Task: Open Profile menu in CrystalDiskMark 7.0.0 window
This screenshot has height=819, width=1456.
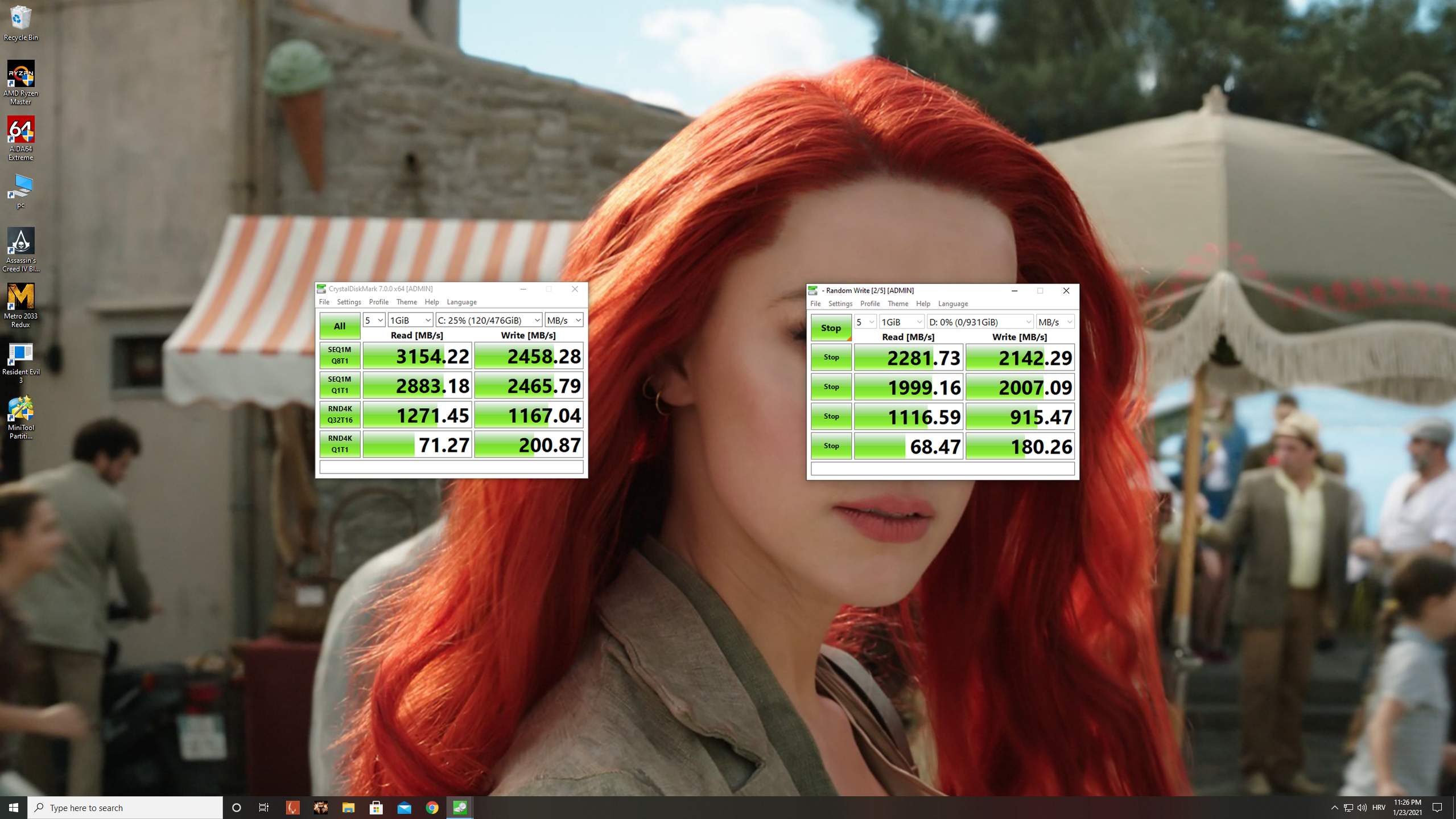Action: 378,302
